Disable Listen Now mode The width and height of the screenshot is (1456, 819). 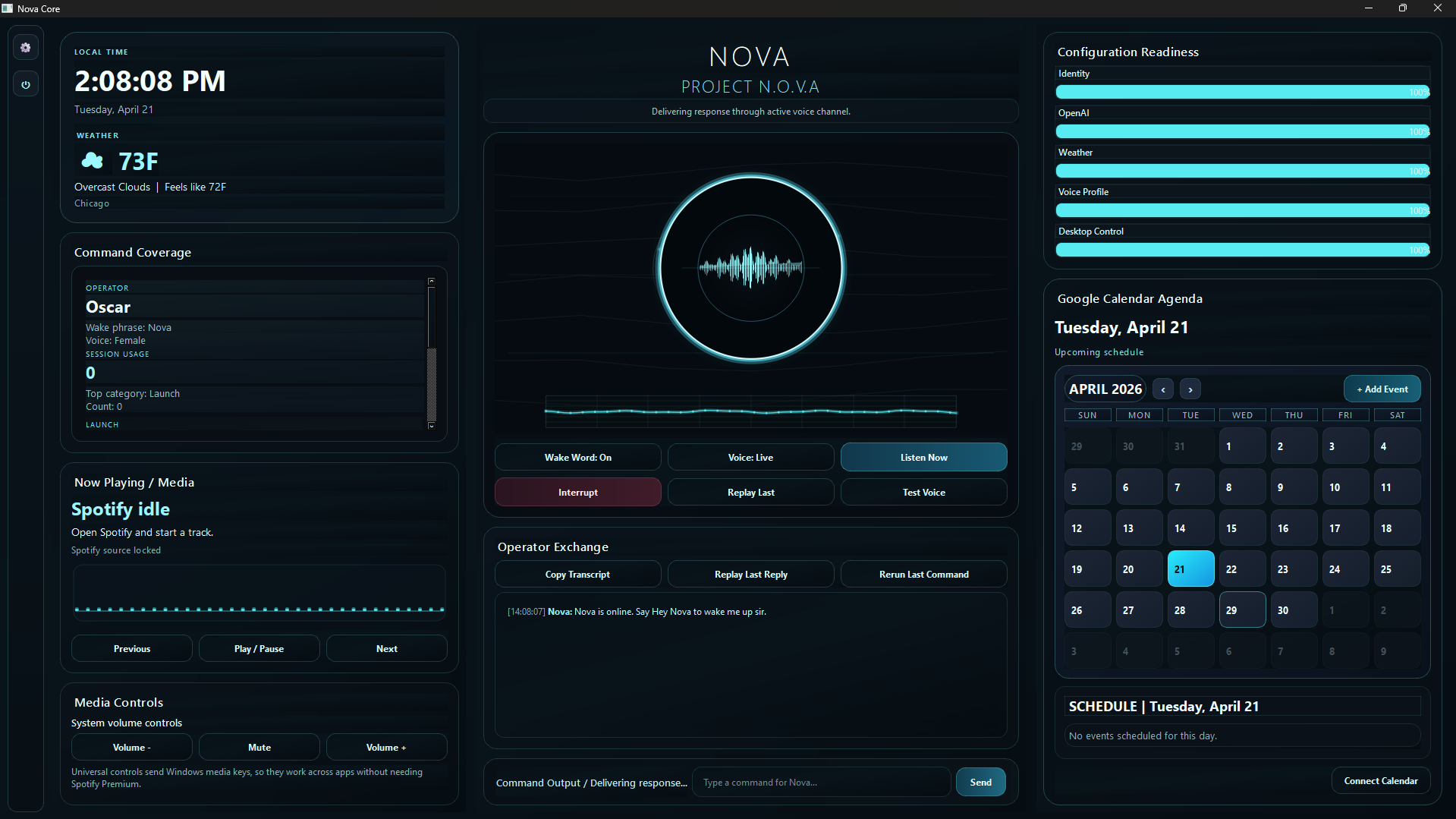click(923, 457)
